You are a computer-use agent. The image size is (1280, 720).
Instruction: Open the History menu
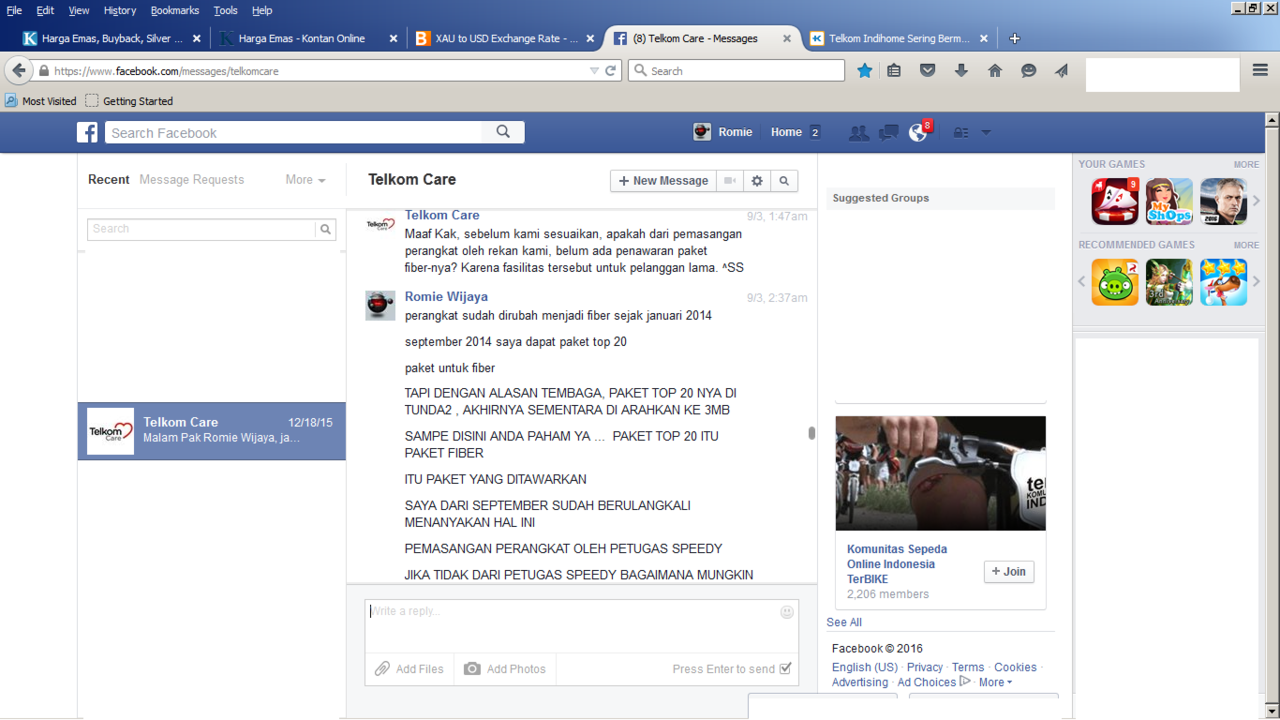119,10
